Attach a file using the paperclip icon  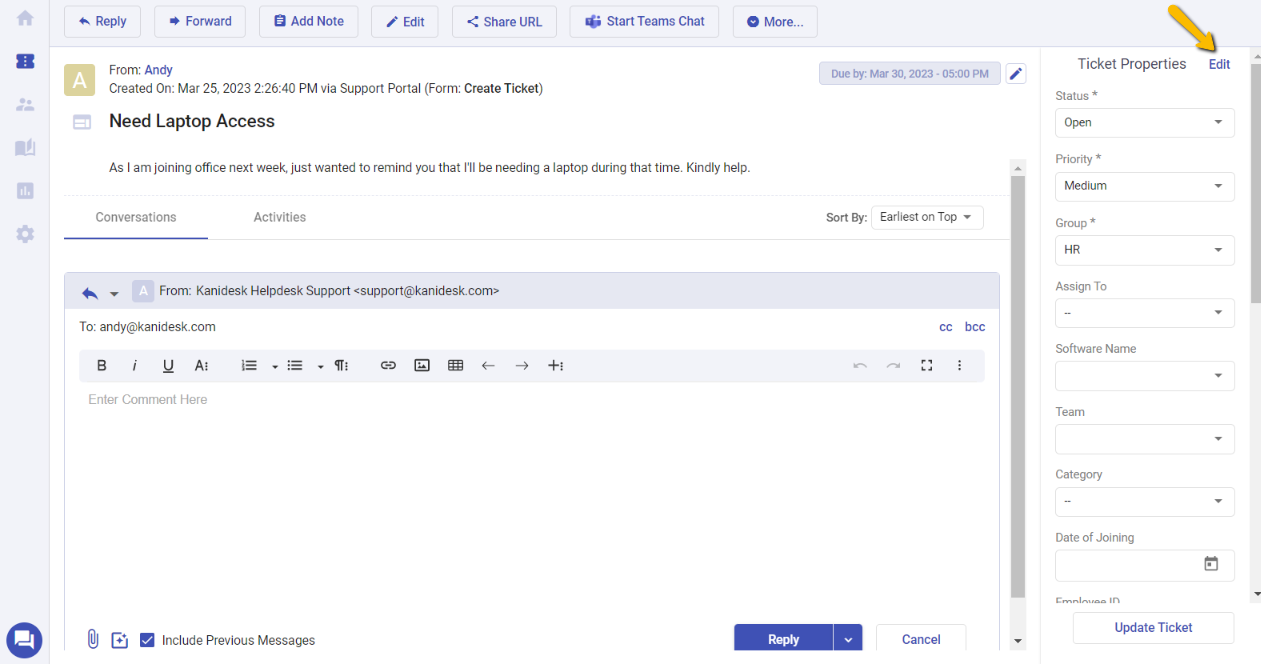(93, 639)
